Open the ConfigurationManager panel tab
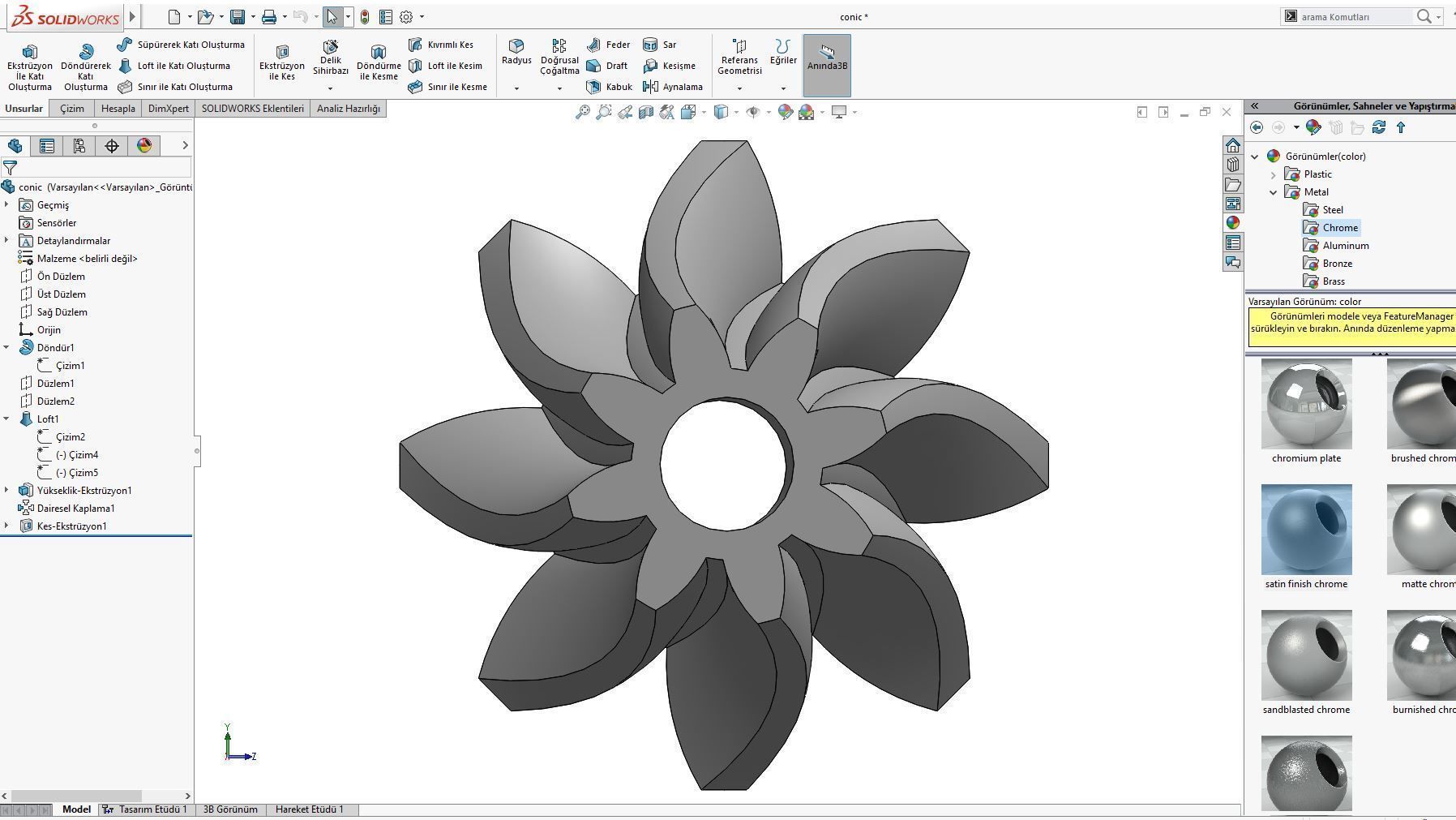The width and height of the screenshot is (1456, 820). click(79, 146)
